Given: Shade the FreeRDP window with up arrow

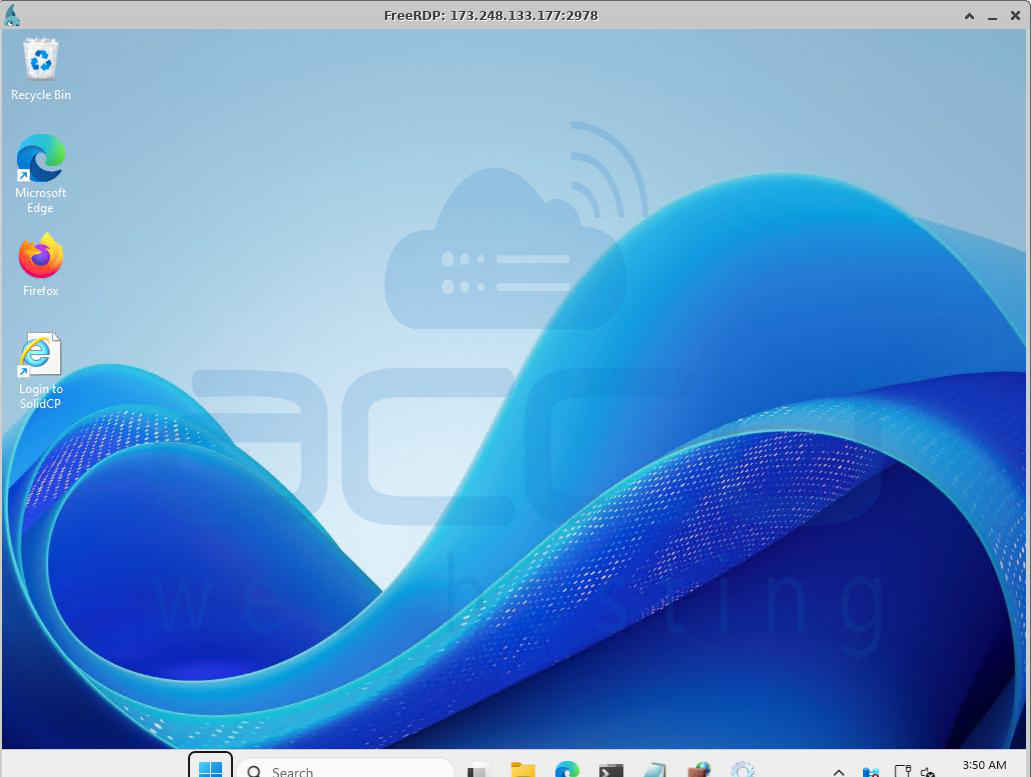Looking at the screenshot, I should pos(969,16).
